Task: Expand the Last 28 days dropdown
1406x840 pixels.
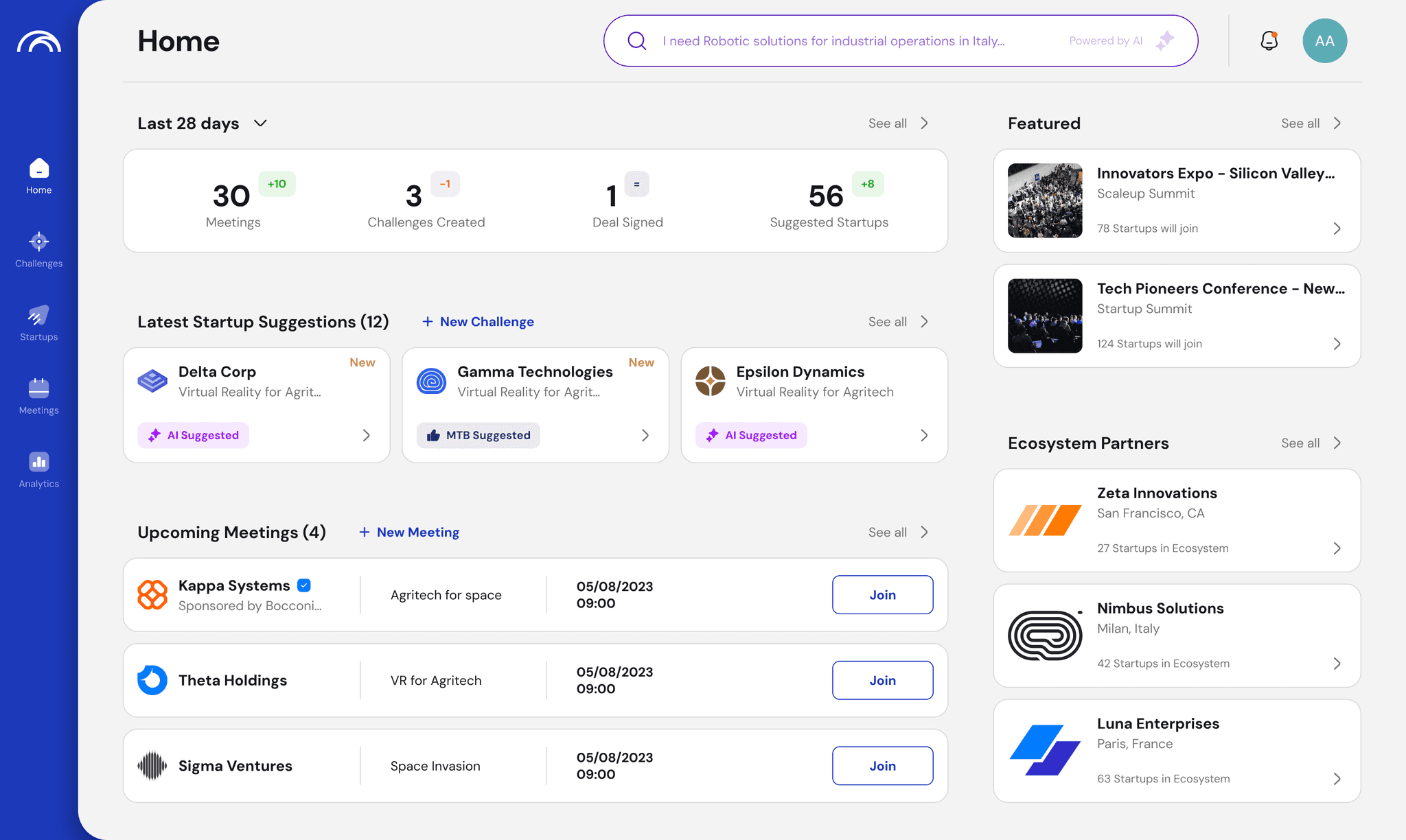Action: pyautogui.click(x=260, y=124)
